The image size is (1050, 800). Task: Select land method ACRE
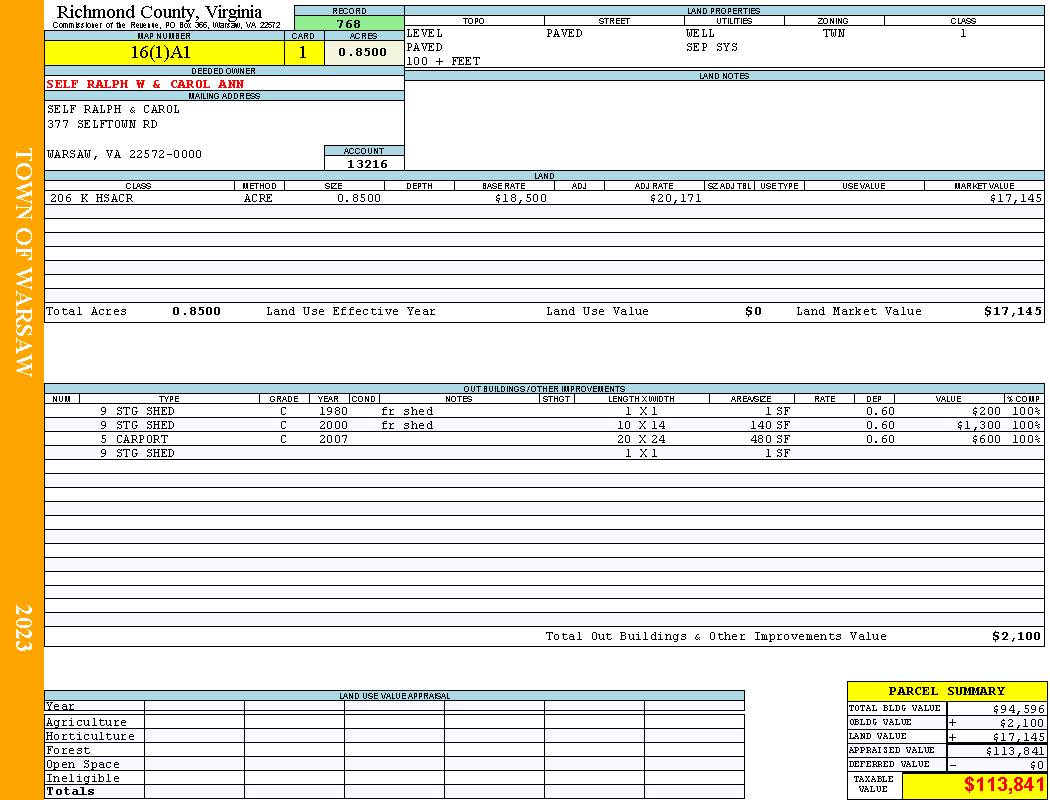[x=258, y=199]
